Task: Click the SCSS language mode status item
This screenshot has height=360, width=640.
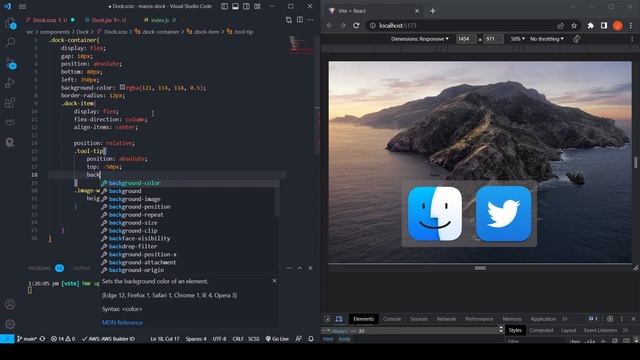Action: point(253,339)
